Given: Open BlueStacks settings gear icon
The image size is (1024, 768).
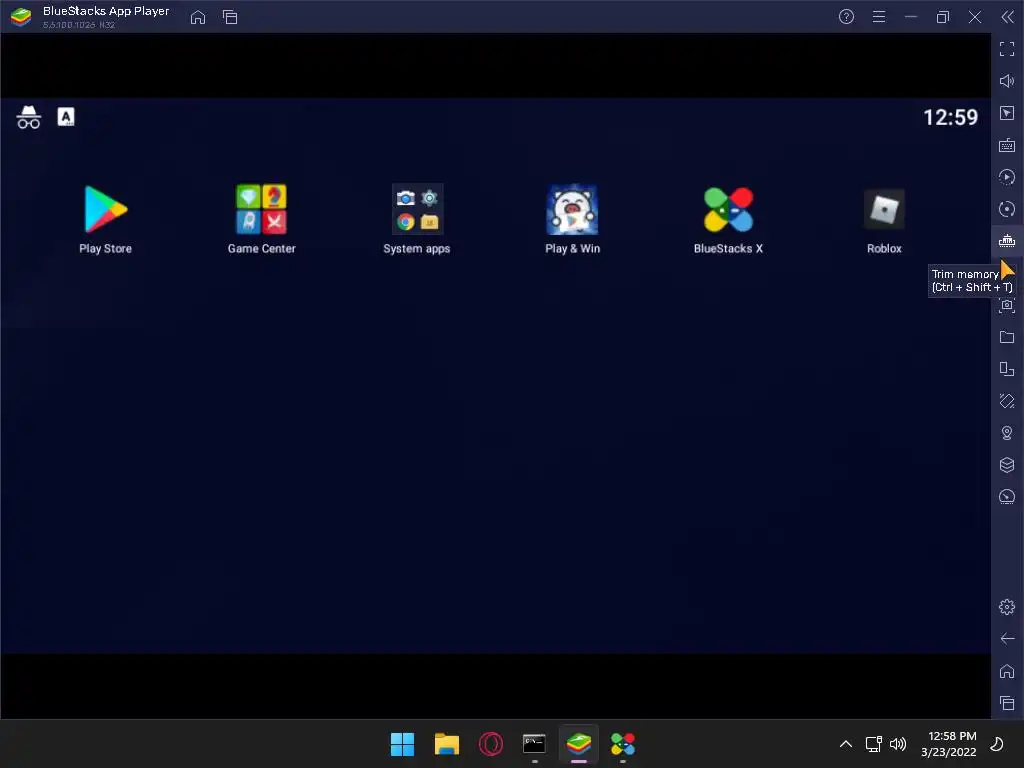Looking at the screenshot, I should [1007, 607].
